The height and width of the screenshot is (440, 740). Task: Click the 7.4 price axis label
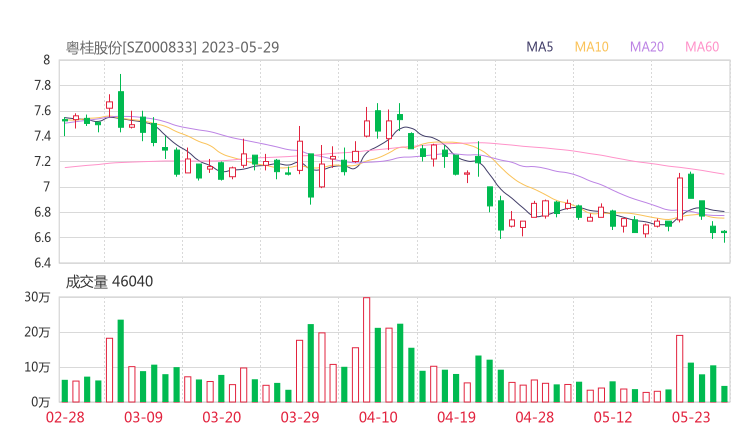click(42, 136)
